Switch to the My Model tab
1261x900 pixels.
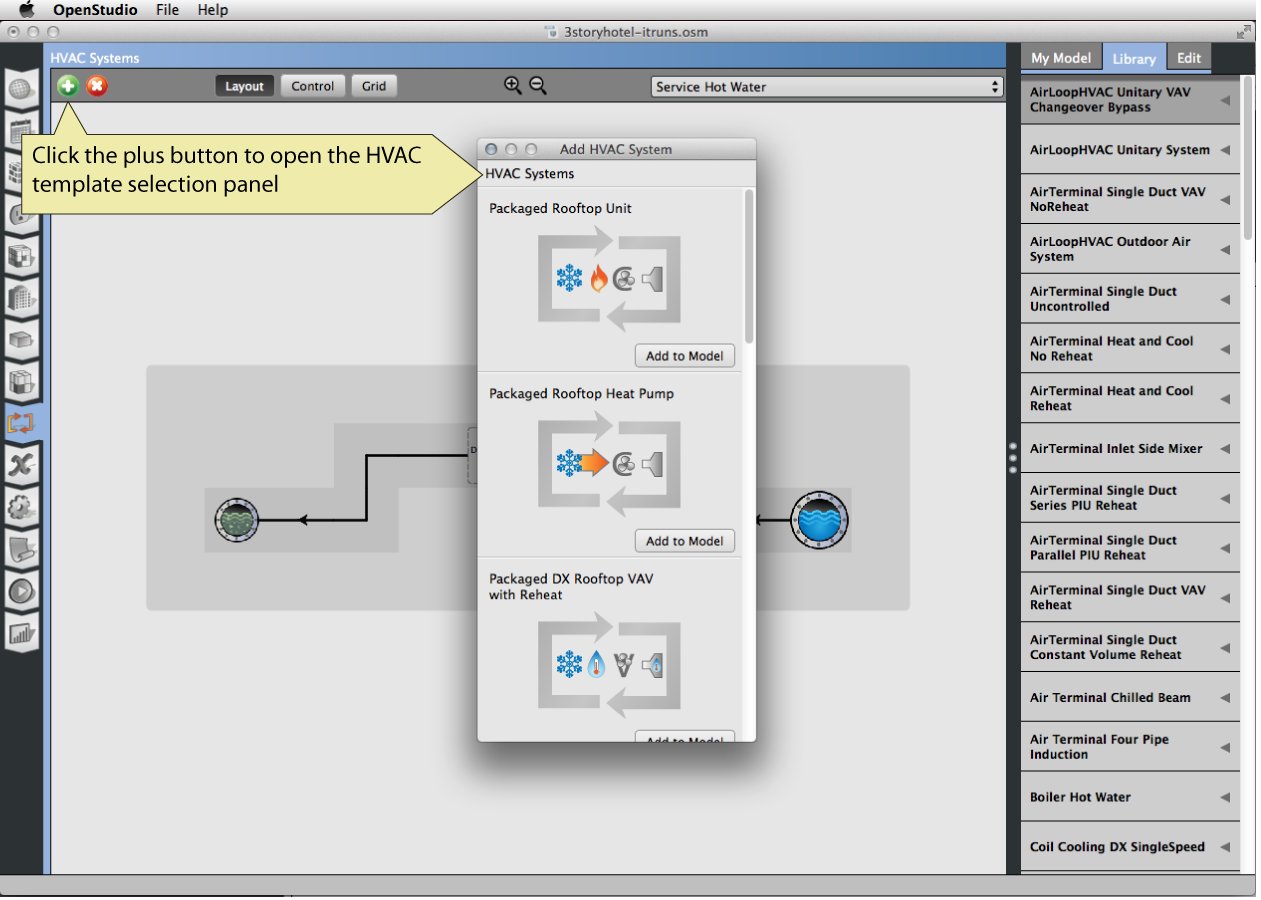[1061, 58]
